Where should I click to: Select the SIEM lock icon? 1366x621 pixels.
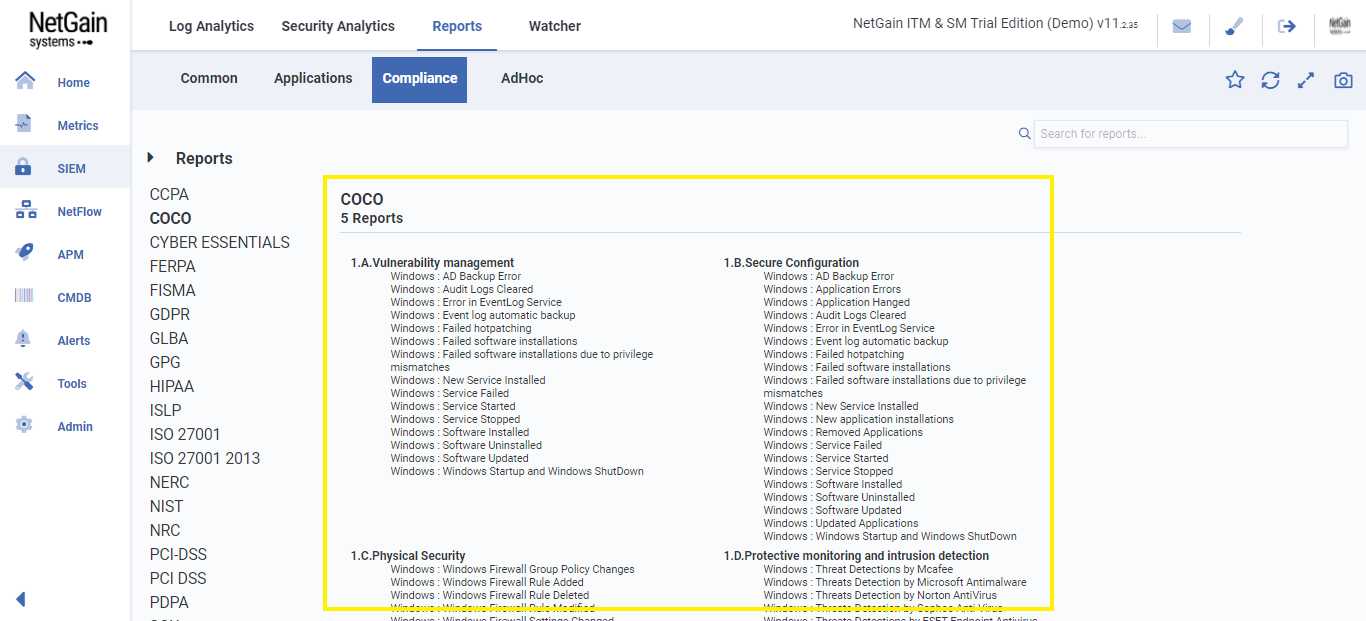[x=24, y=167]
